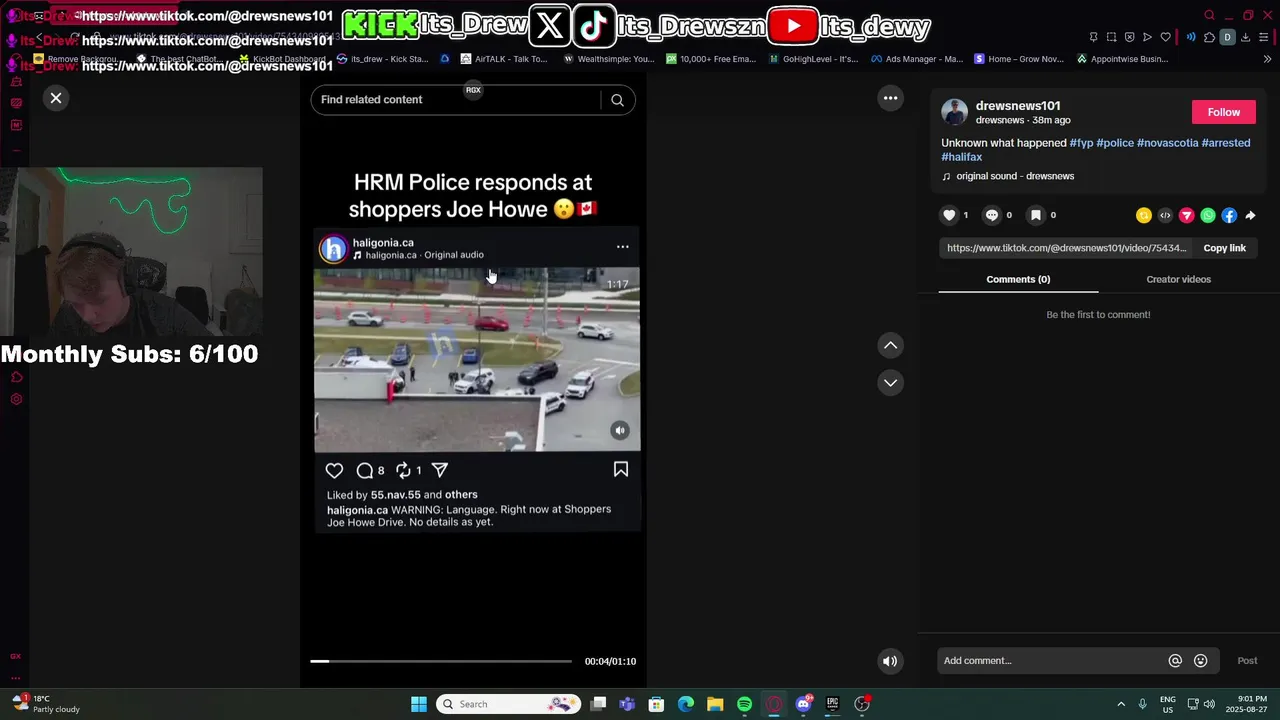Share to WhatsApp icon

tap(1208, 215)
